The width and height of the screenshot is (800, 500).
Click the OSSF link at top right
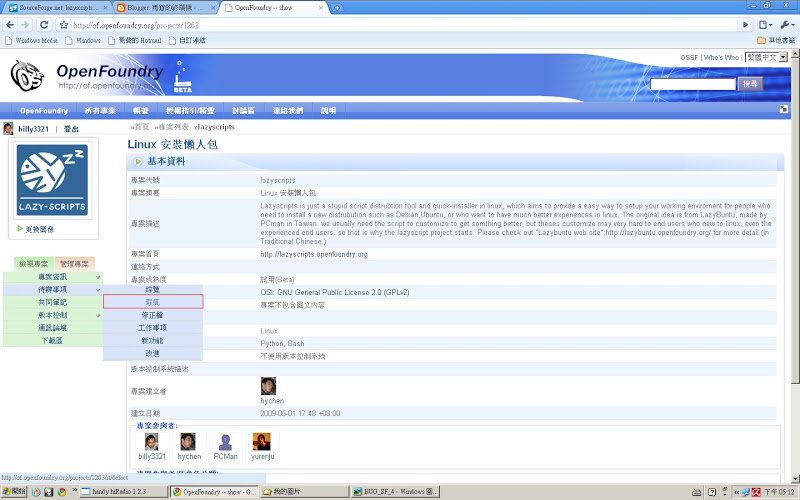pyautogui.click(x=689, y=57)
